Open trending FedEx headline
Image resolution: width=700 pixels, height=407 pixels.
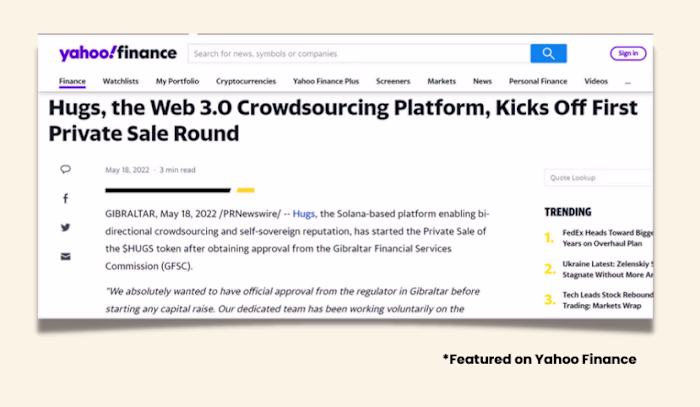pos(606,237)
